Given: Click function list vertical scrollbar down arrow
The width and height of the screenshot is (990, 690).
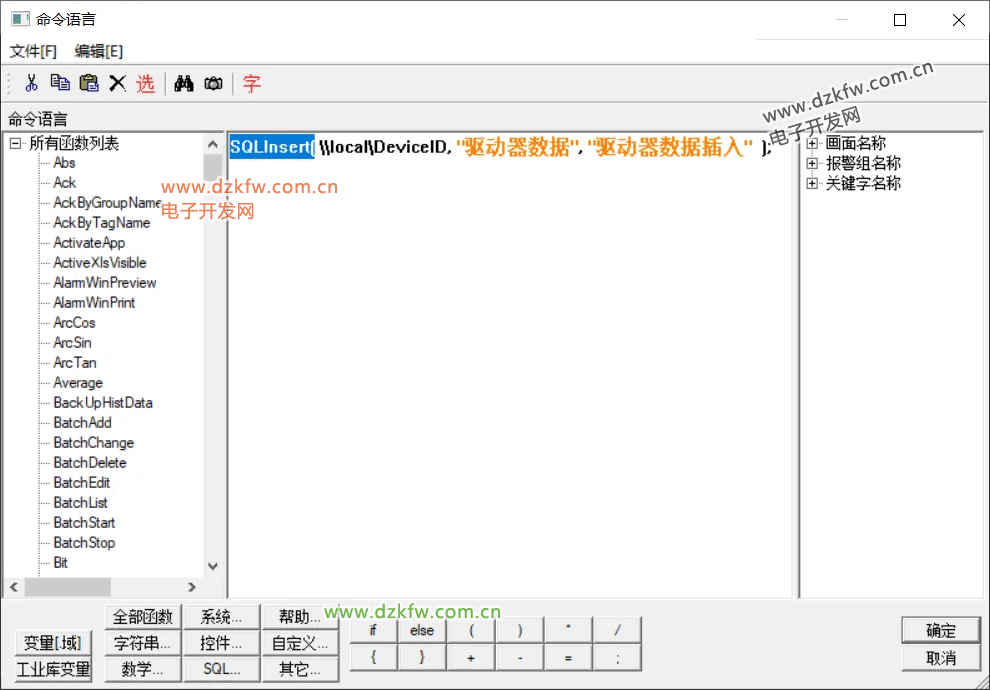Looking at the screenshot, I should [x=212, y=565].
